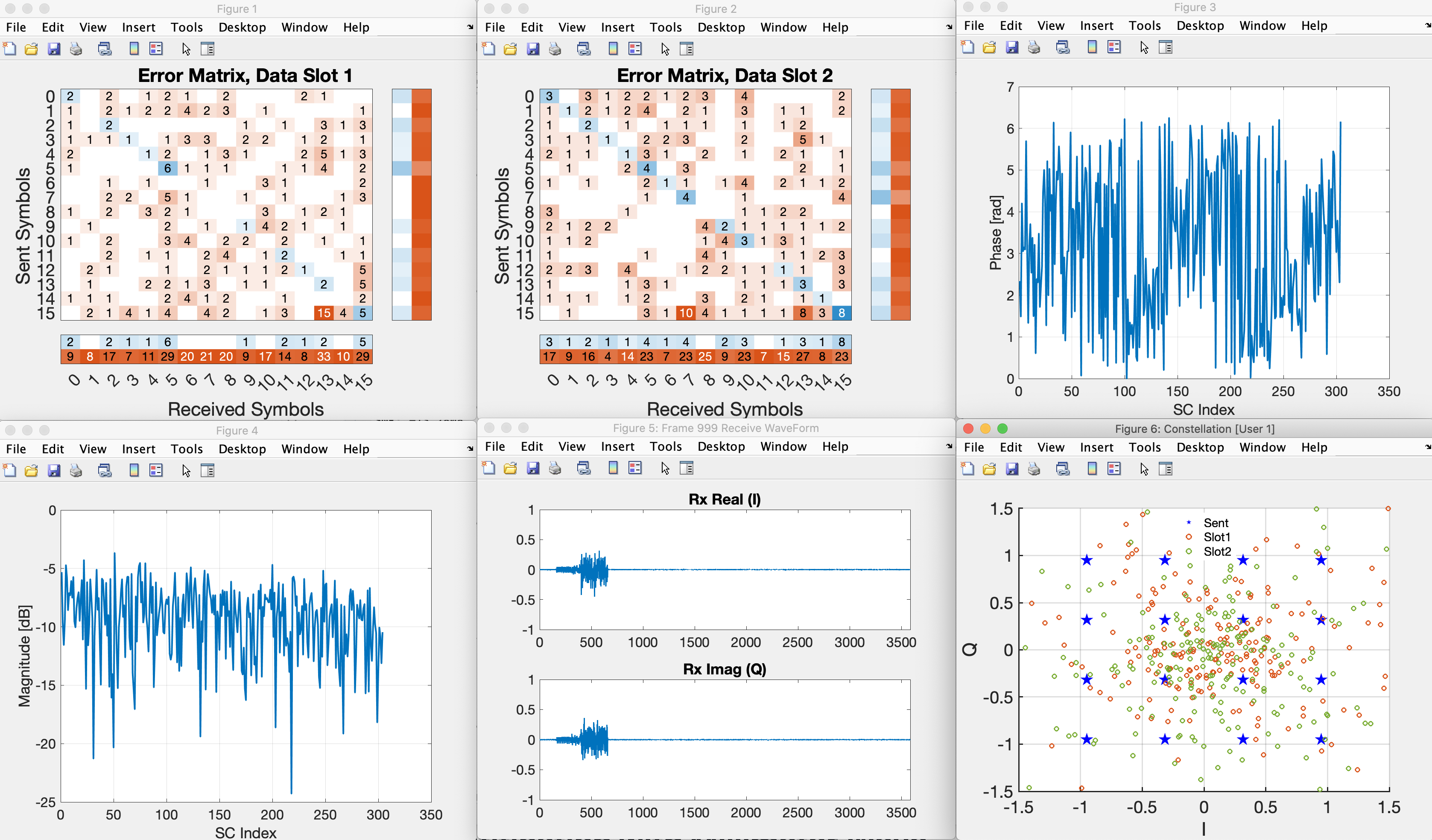Screen dimensions: 1432x840
Task: Toggle Insert Colorbar in Figure 3 toolbar
Action: pos(1092,47)
